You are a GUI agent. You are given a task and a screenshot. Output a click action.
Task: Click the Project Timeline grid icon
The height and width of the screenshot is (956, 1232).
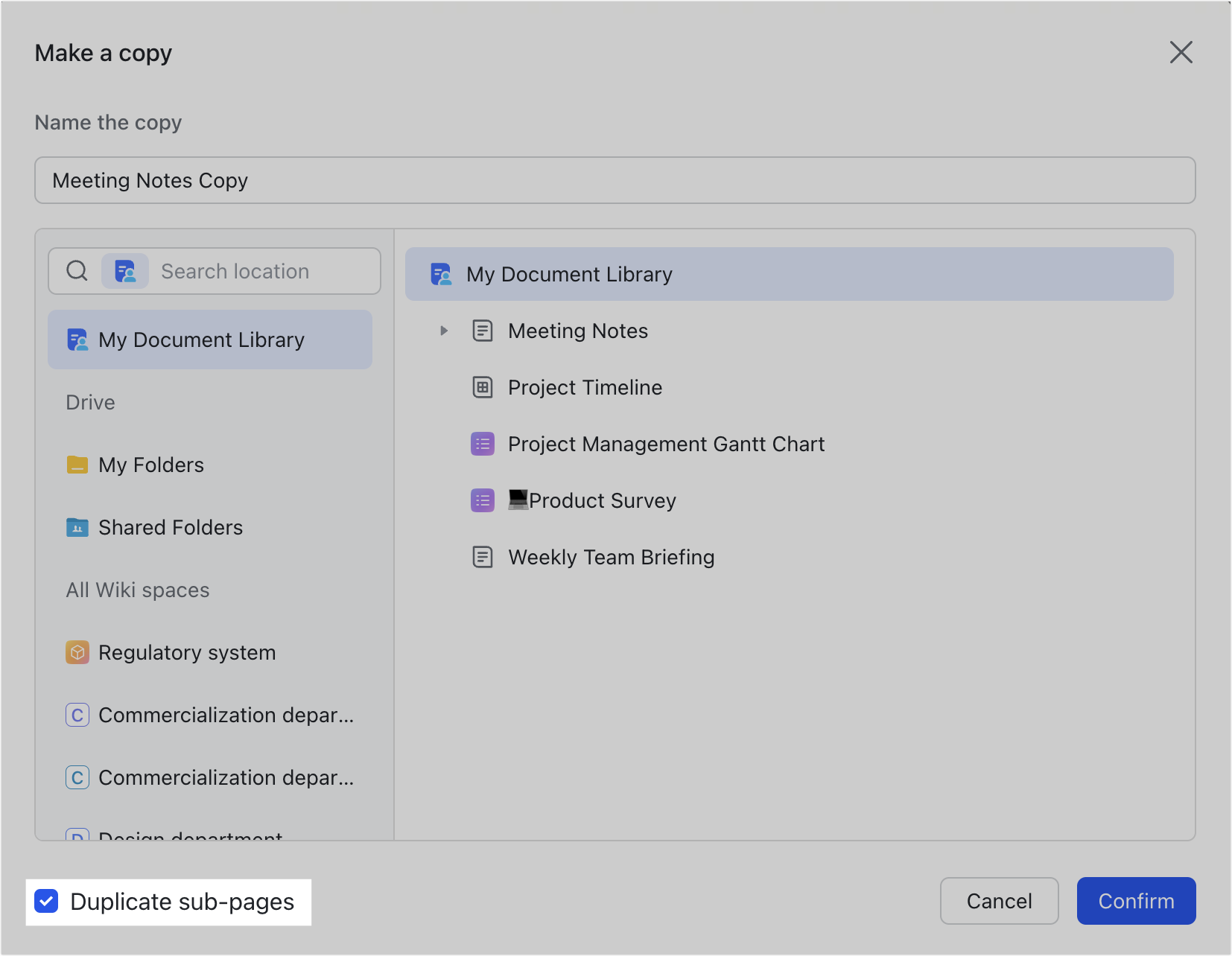(x=483, y=387)
